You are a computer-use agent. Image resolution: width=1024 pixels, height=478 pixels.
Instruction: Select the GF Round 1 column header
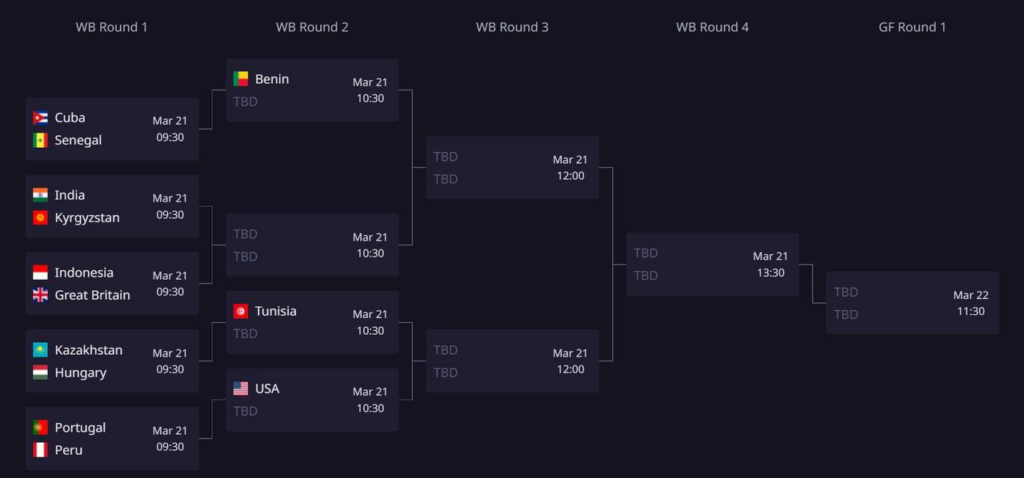pos(912,27)
